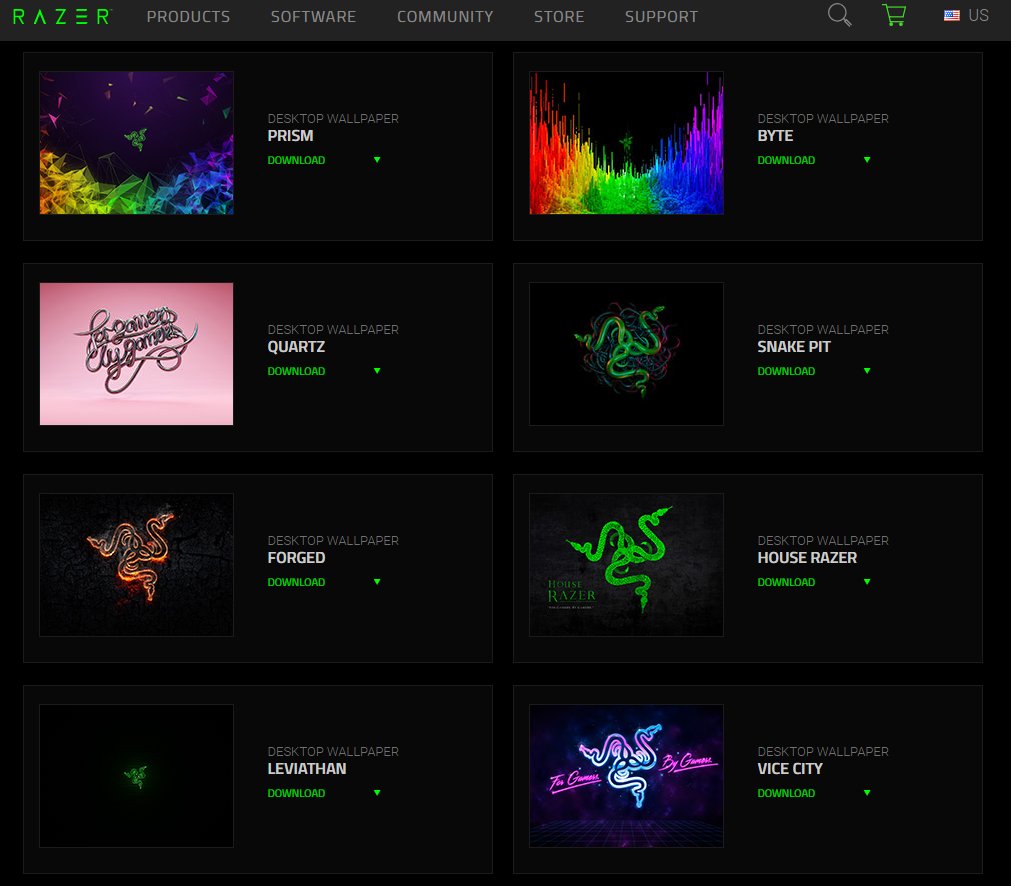Open the House Razer wallpaper thumbnail

tap(626, 565)
